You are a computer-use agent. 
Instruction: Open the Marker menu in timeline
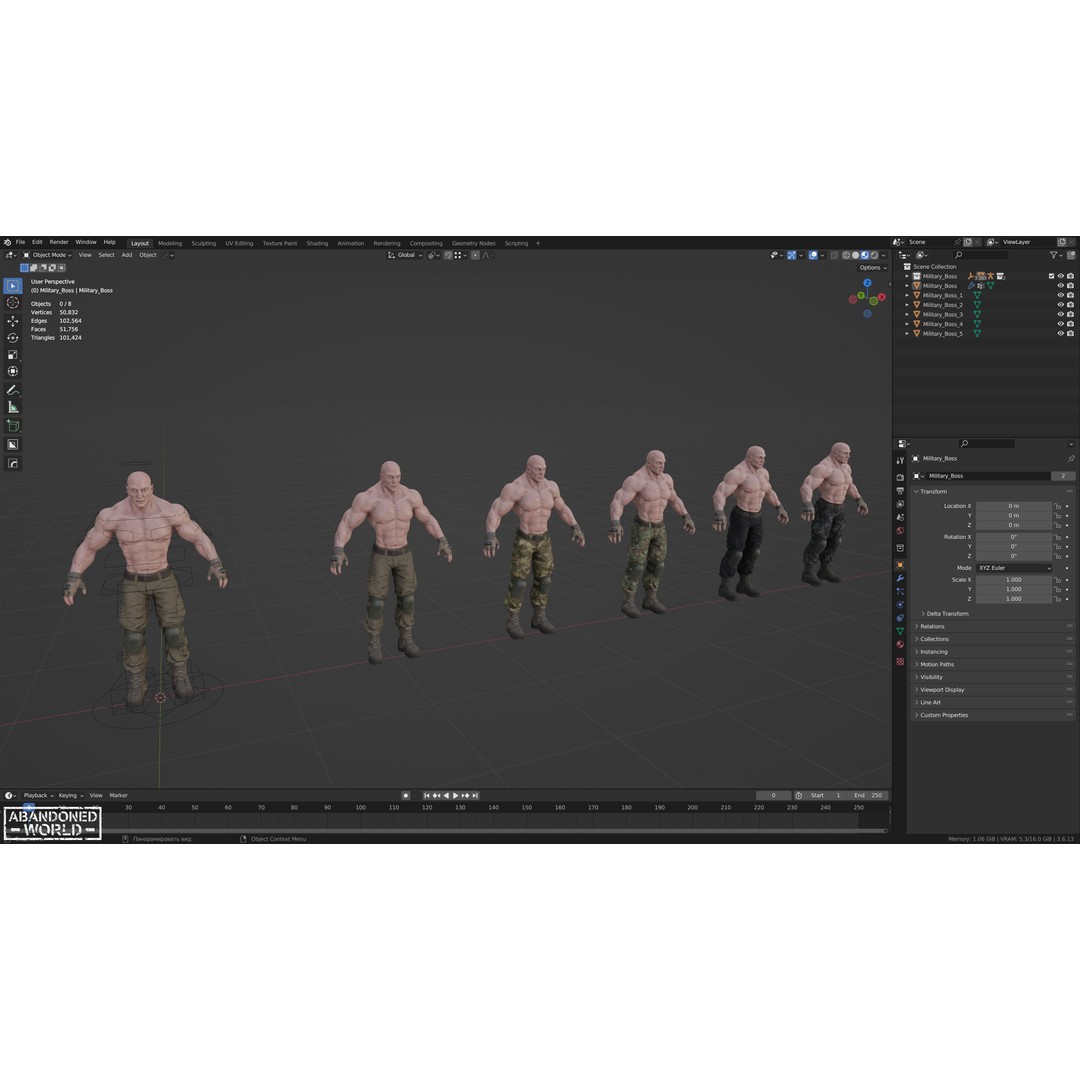[x=118, y=796]
